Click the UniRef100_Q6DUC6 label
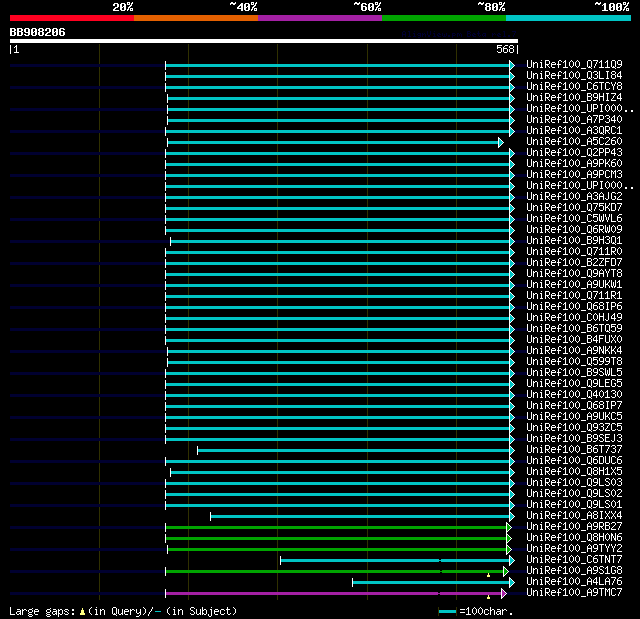The height and width of the screenshot is (619, 640). (x=574, y=461)
